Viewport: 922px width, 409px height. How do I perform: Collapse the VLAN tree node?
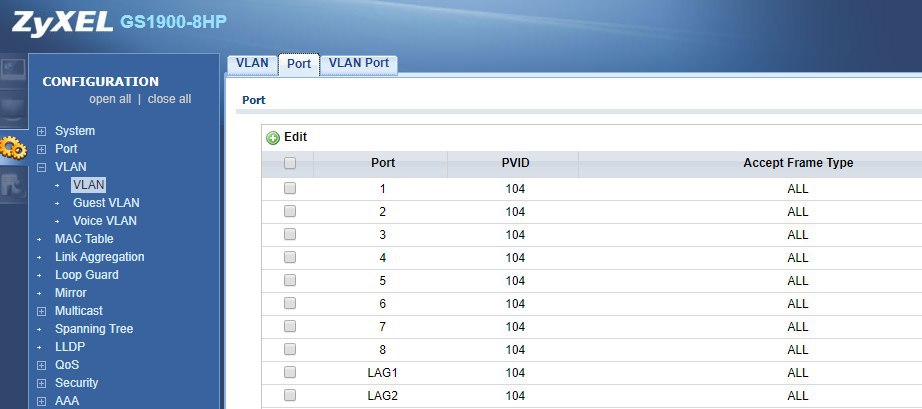coord(41,167)
